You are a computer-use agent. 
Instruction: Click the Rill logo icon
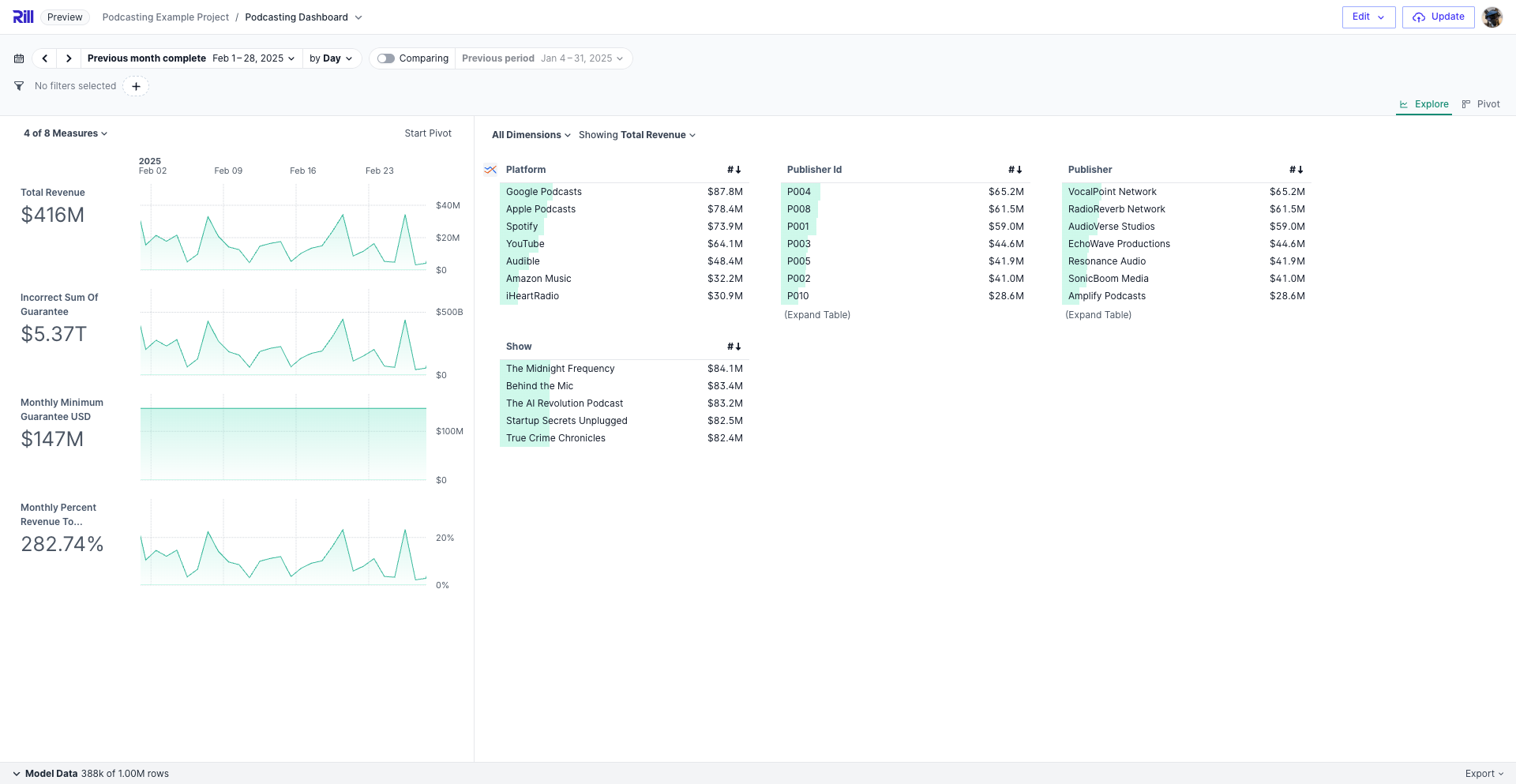point(23,17)
